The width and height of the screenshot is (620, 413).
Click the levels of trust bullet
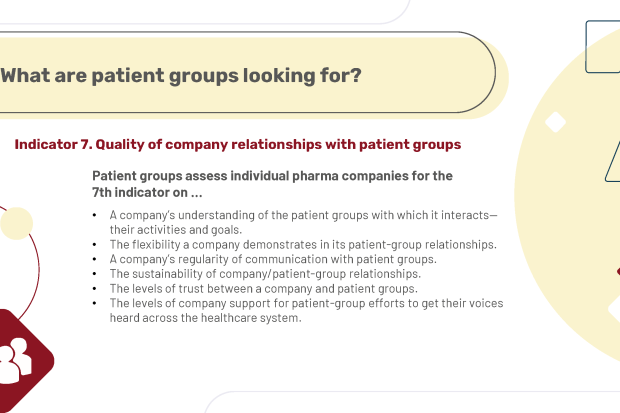(x=263, y=288)
